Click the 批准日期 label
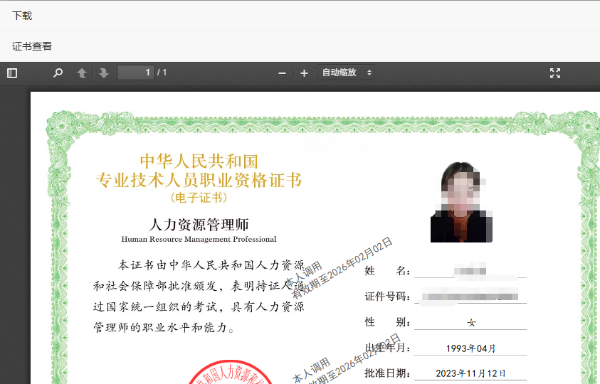Screen dimensions: 600x384 (x=387, y=373)
